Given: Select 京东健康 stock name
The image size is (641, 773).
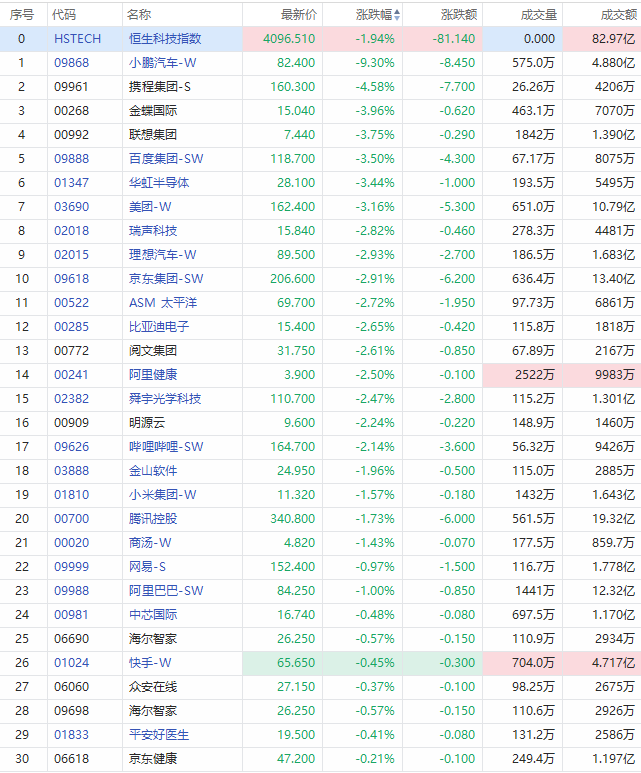Looking at the screenshot, I should click(x=153, y=759).
